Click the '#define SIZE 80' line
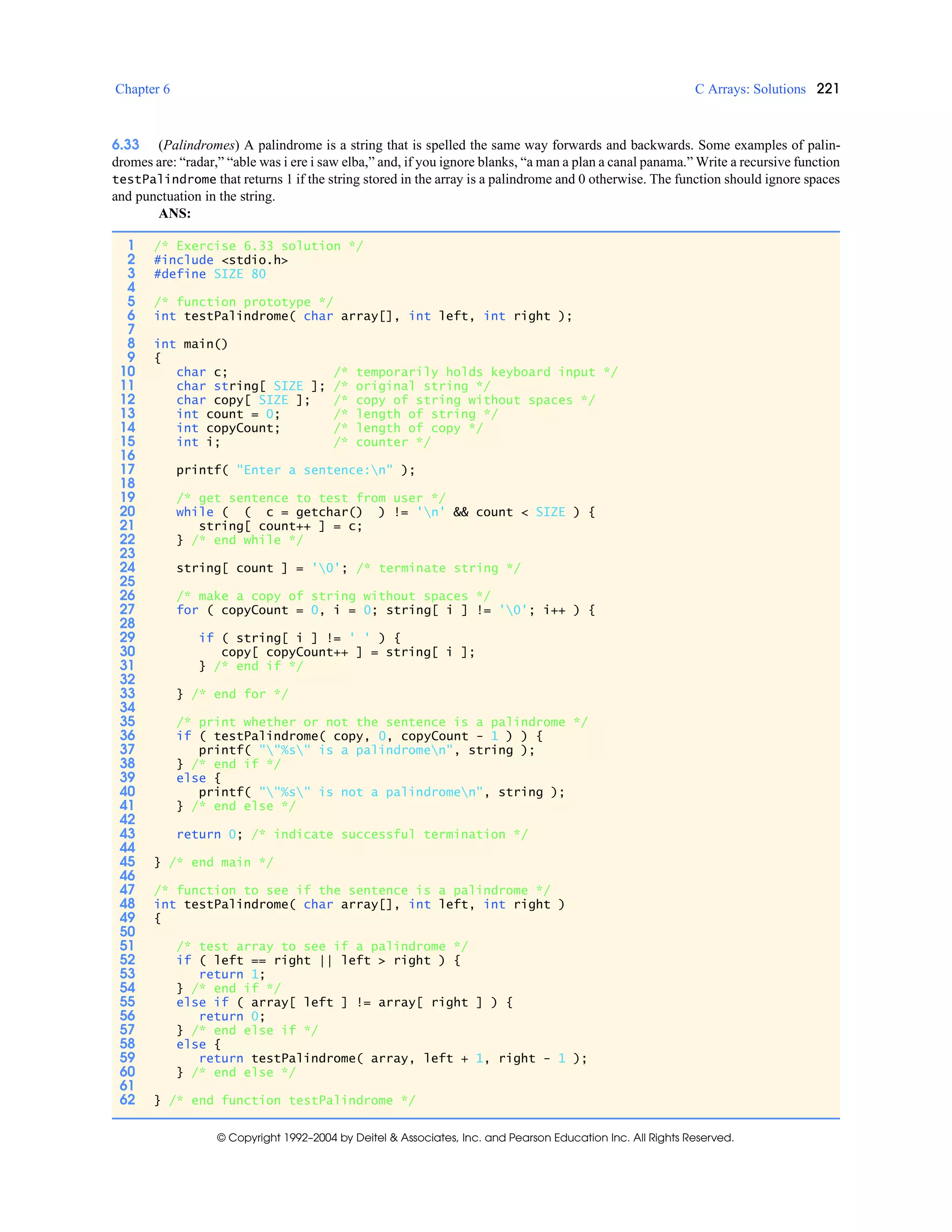The width and height of the screenshot is (952, 1232). point(210,274)
